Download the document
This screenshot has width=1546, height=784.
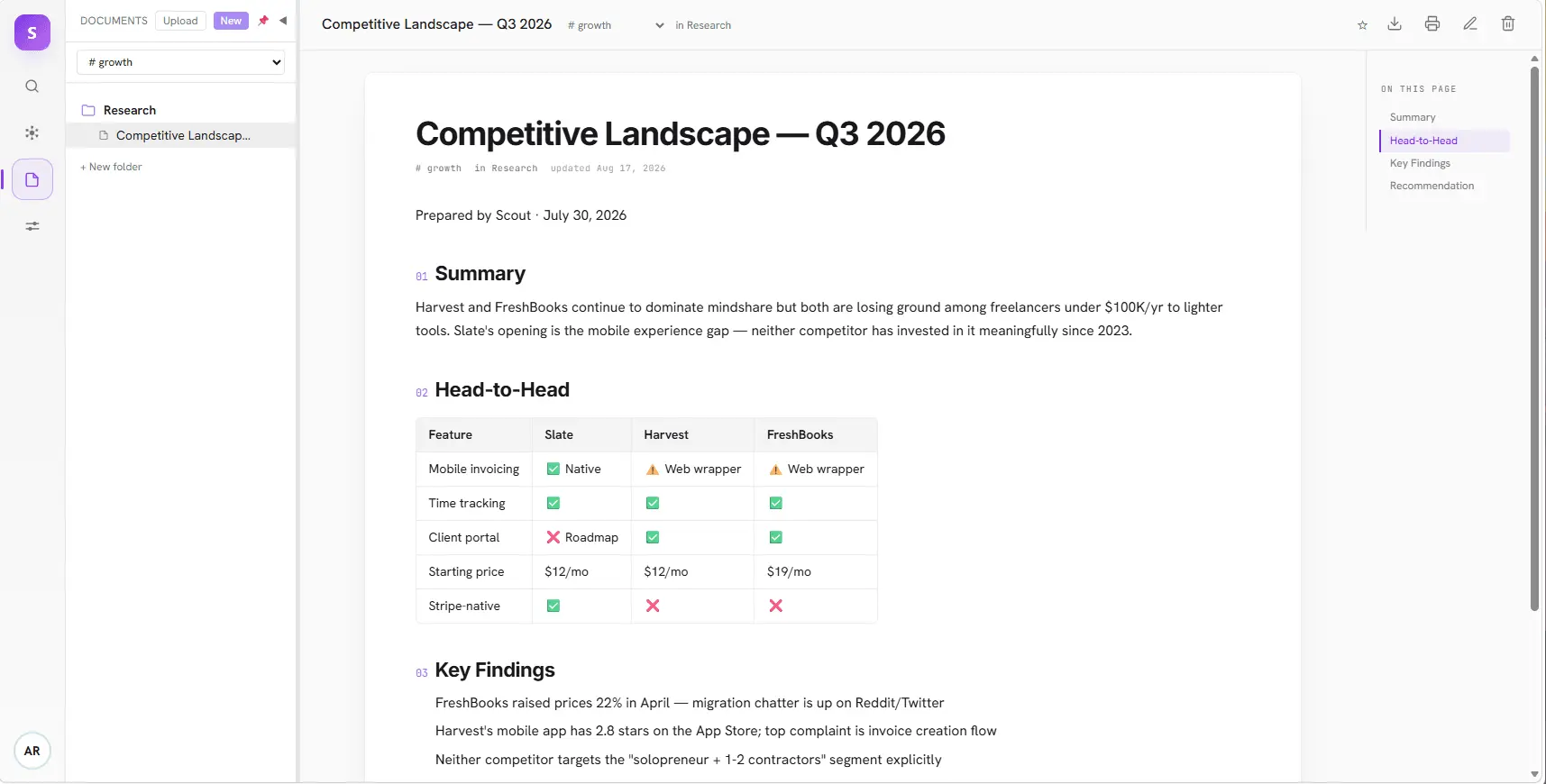pos(1395,24)
